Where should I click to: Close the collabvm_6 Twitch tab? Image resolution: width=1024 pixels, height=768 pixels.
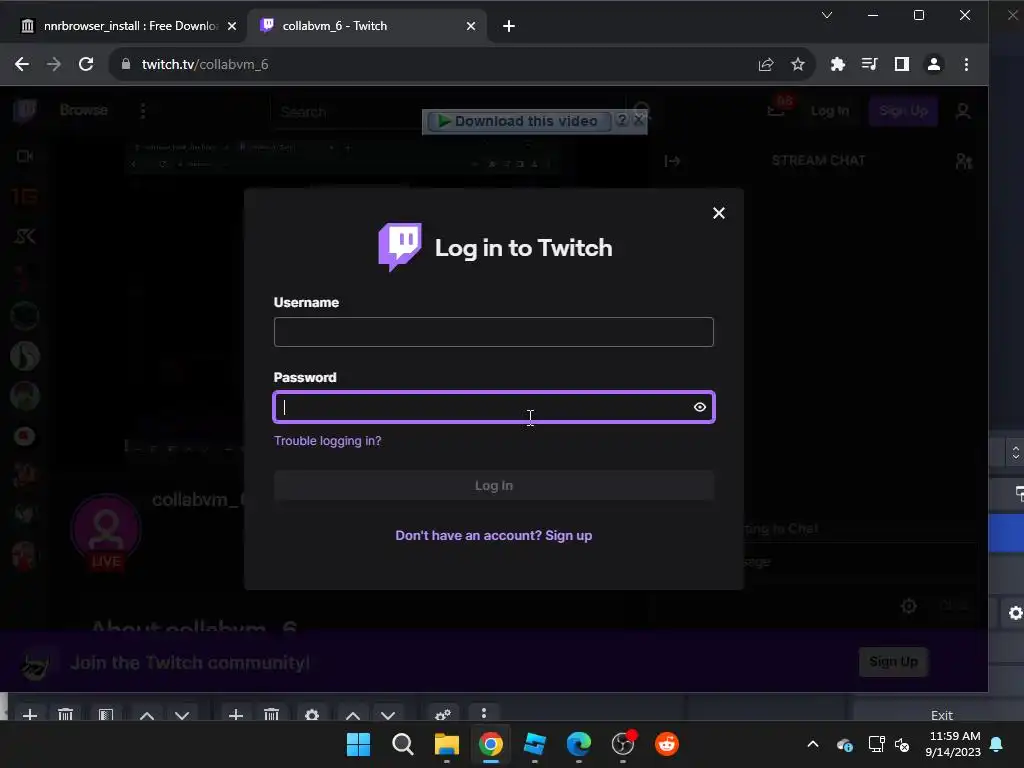tap(471, 26)
